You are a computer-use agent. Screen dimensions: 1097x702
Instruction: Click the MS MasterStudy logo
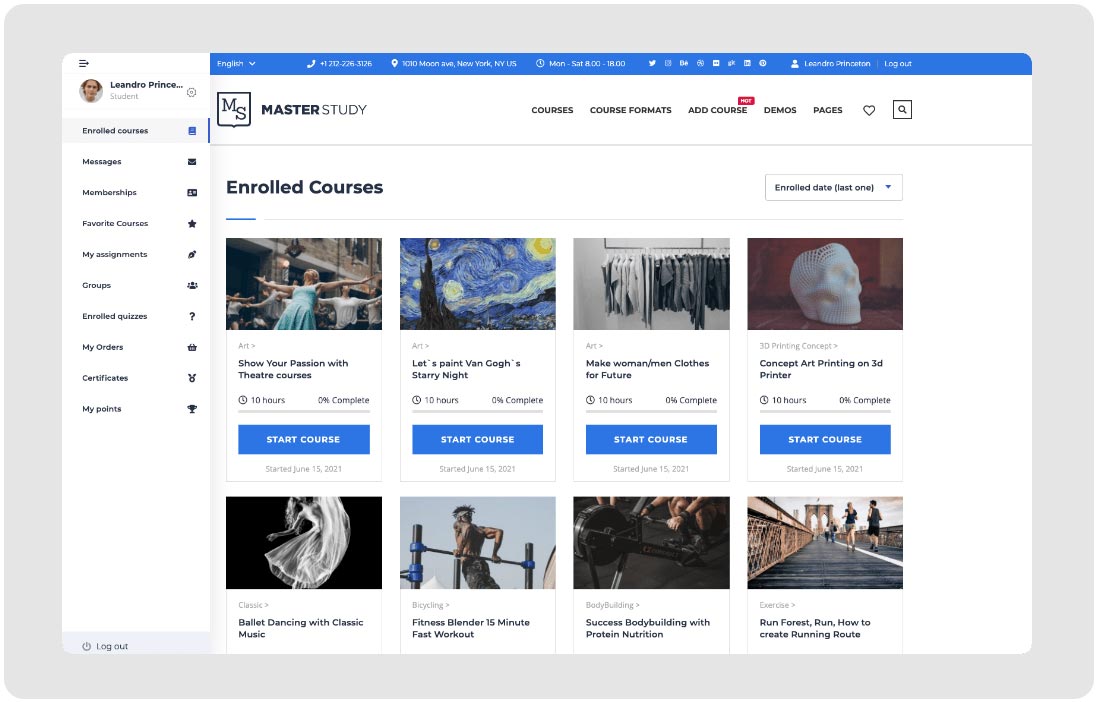coord(292,110)
